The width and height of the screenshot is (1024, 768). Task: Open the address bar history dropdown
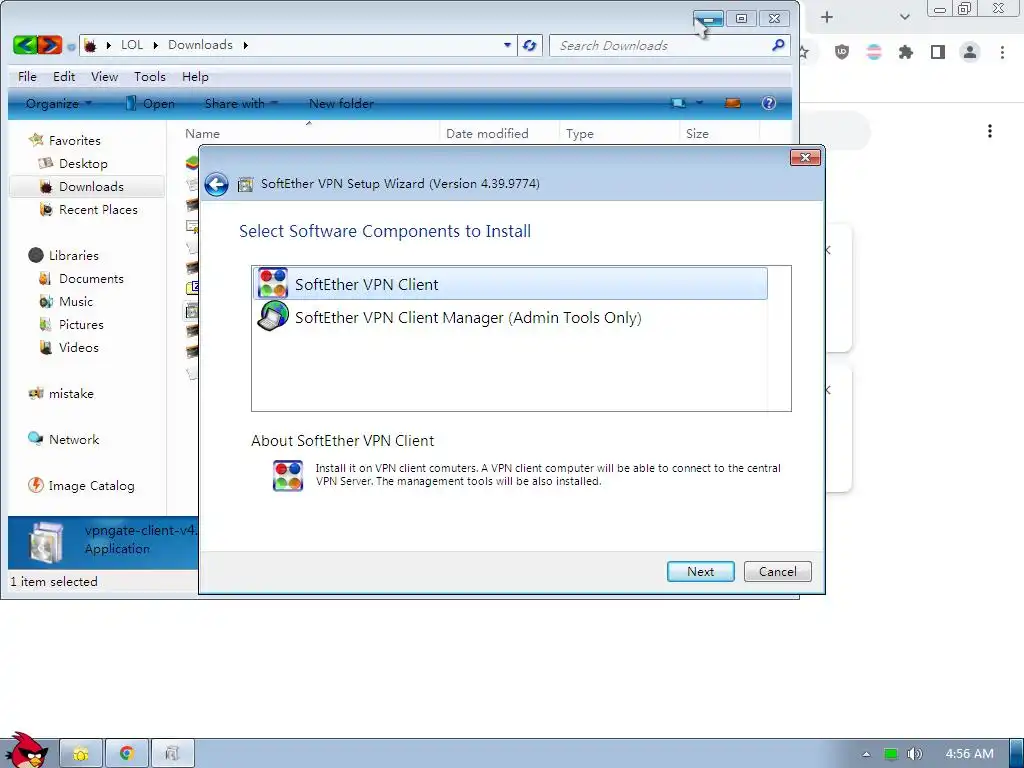pyautogui.click(x=507, y=45)
